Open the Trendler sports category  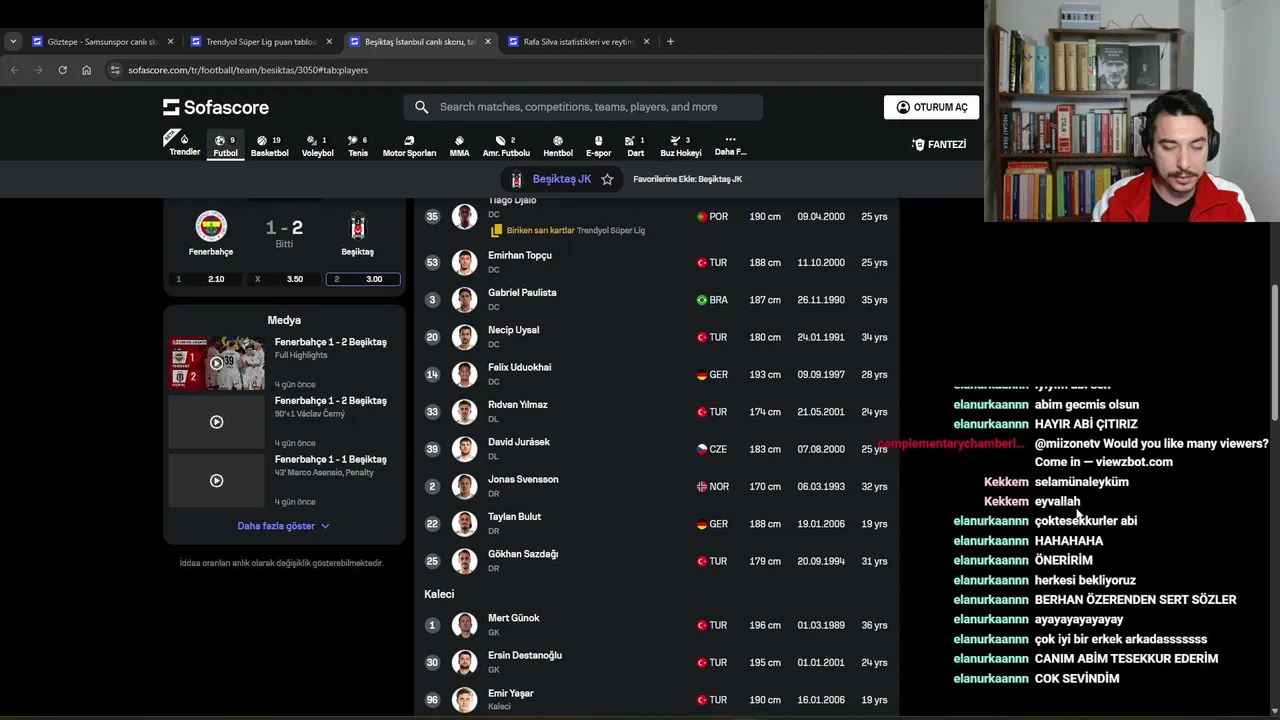point(184,144)
